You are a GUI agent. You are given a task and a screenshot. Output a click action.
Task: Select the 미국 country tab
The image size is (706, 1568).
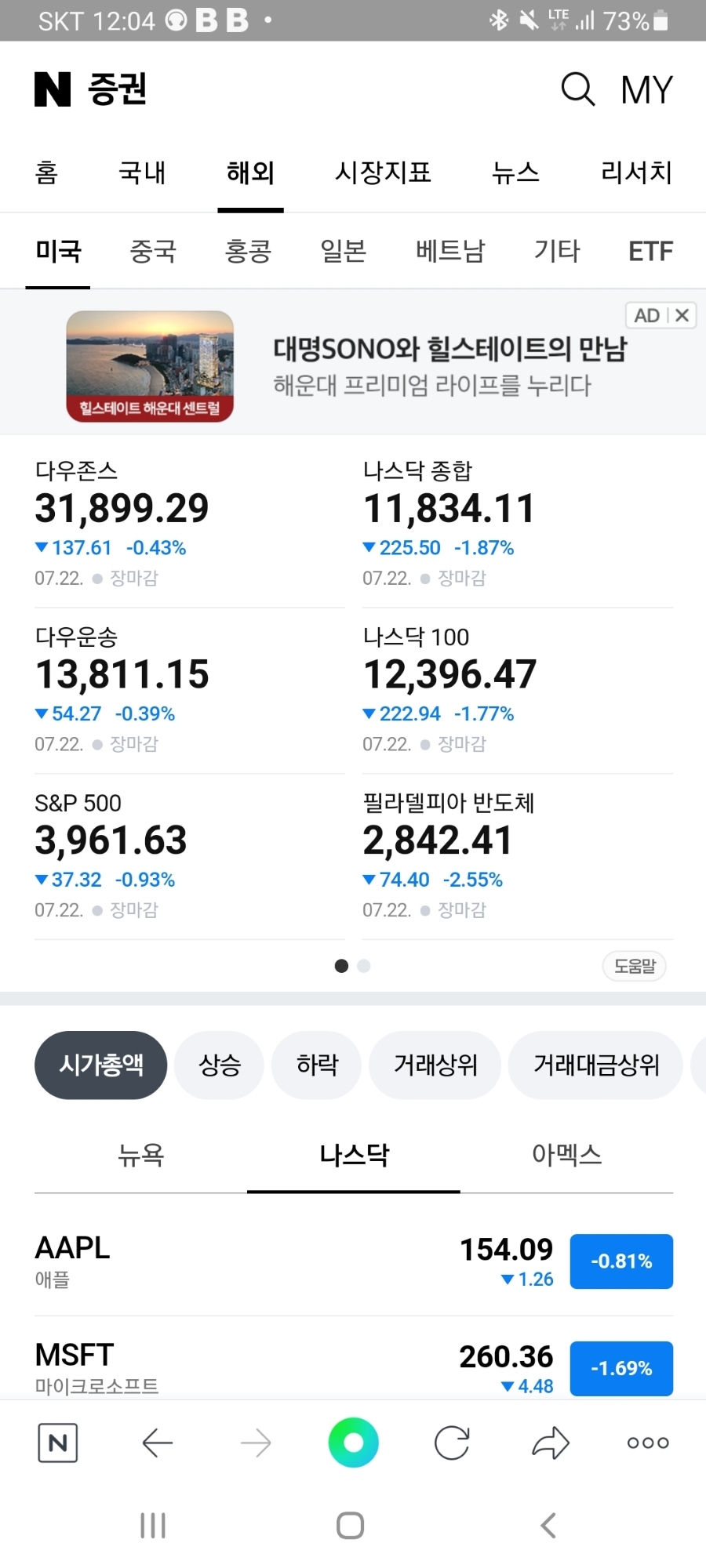(58, 251)
